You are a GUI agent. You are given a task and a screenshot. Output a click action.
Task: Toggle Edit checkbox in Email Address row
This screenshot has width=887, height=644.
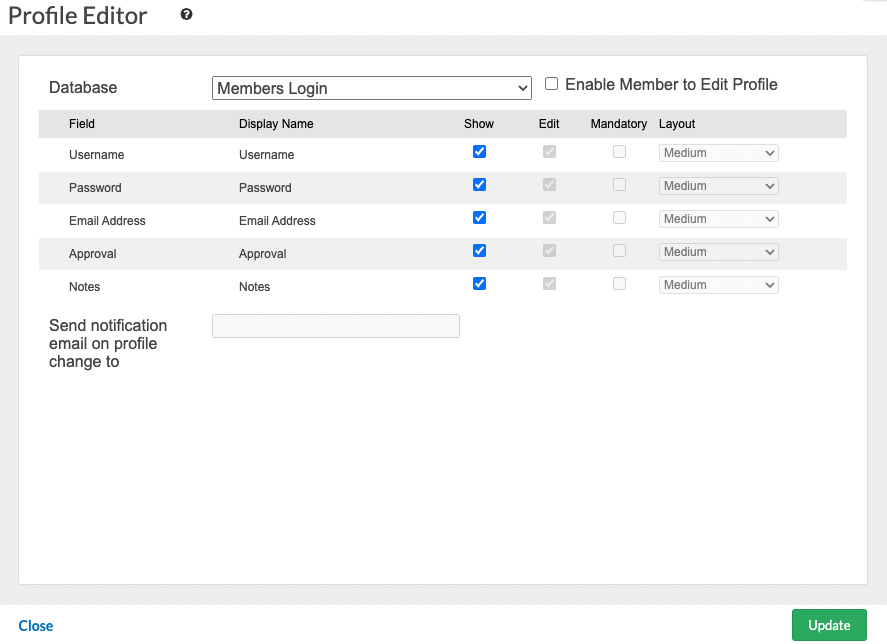[x=549, y=217]
